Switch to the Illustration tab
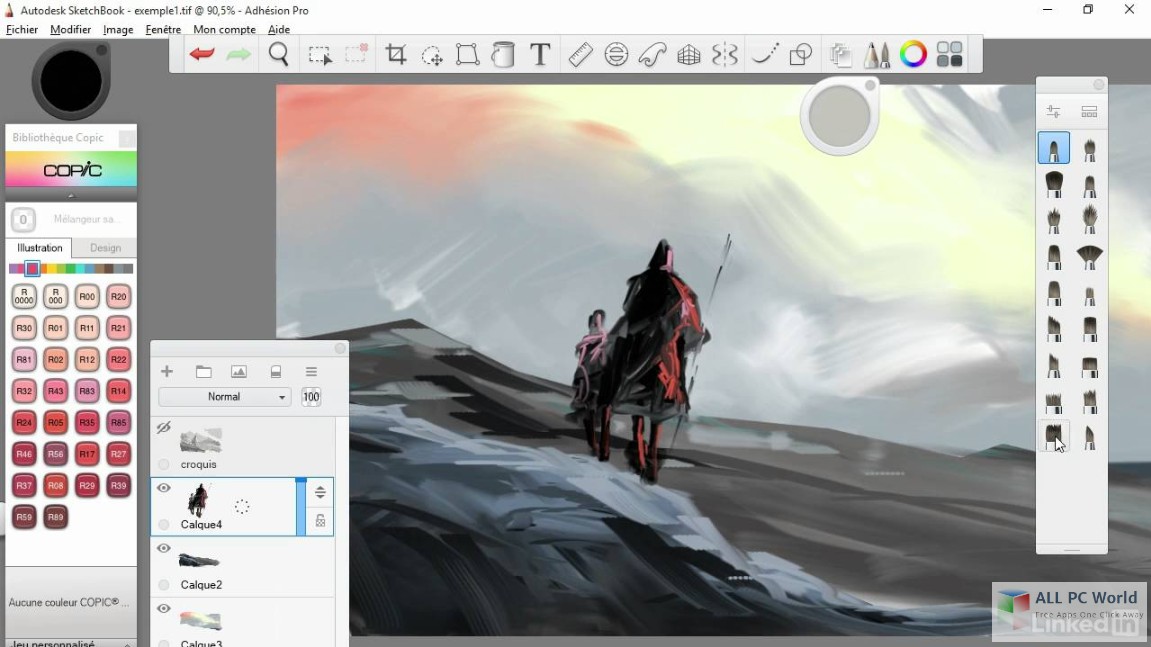This screenshot has width=1151, height=647. [x=40, y=247]
